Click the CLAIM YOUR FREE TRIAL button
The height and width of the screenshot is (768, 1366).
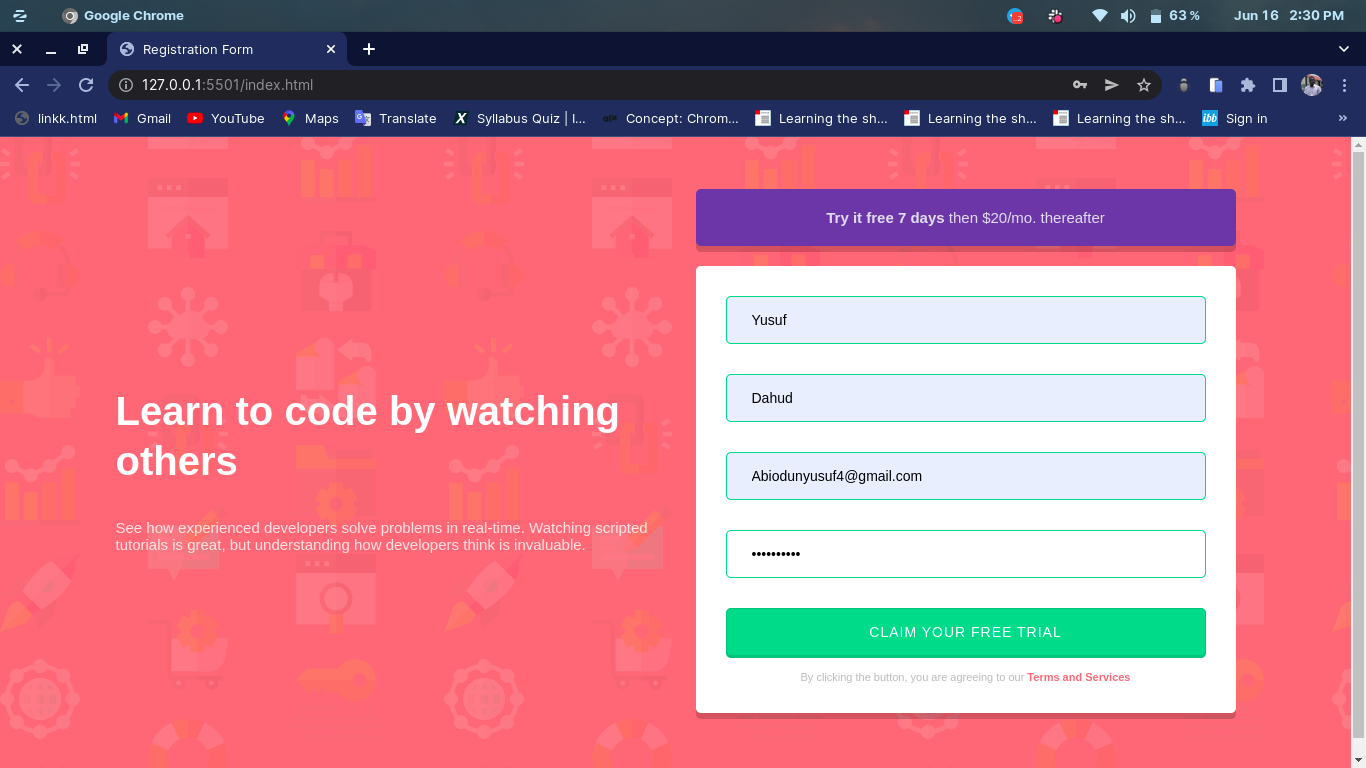tap(965, 632)
